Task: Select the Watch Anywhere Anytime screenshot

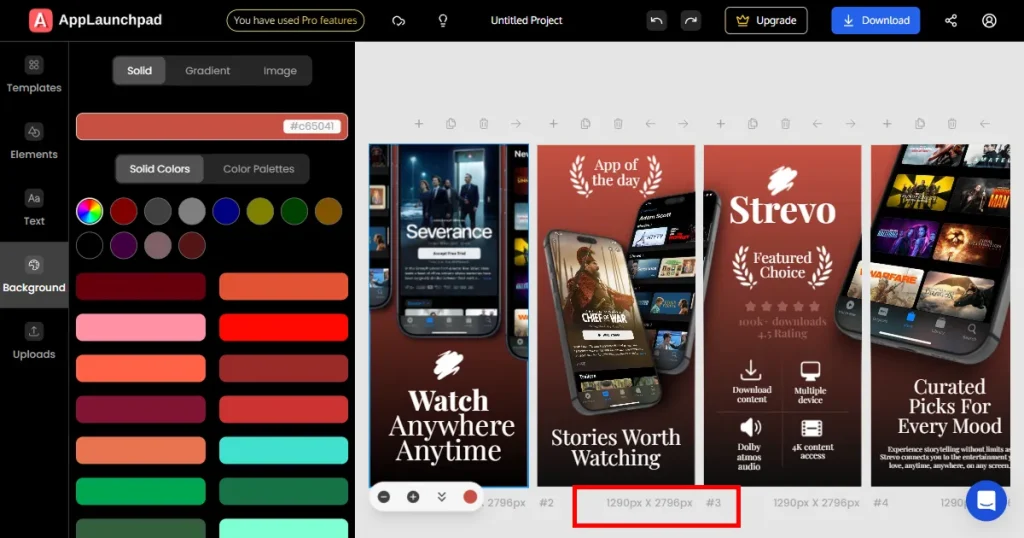Action: coord(449,315)
